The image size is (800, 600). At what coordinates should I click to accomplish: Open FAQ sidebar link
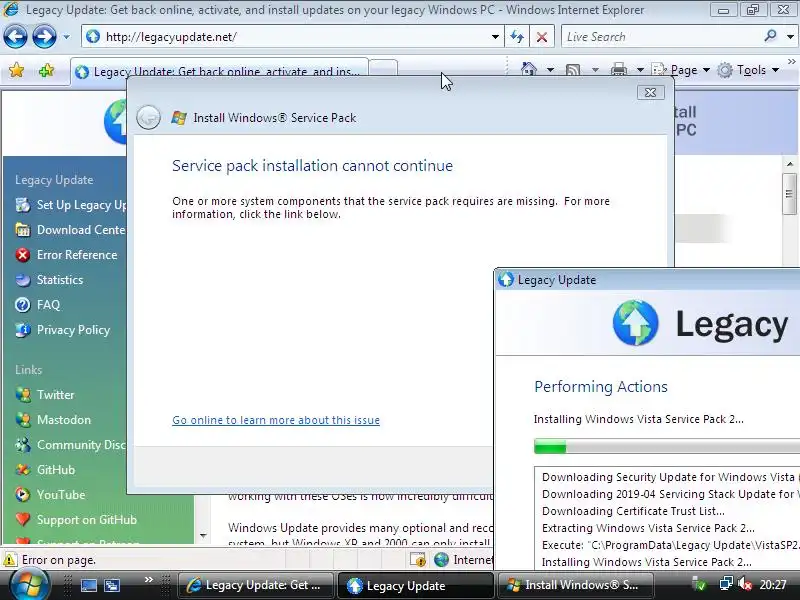pos(38,305)
